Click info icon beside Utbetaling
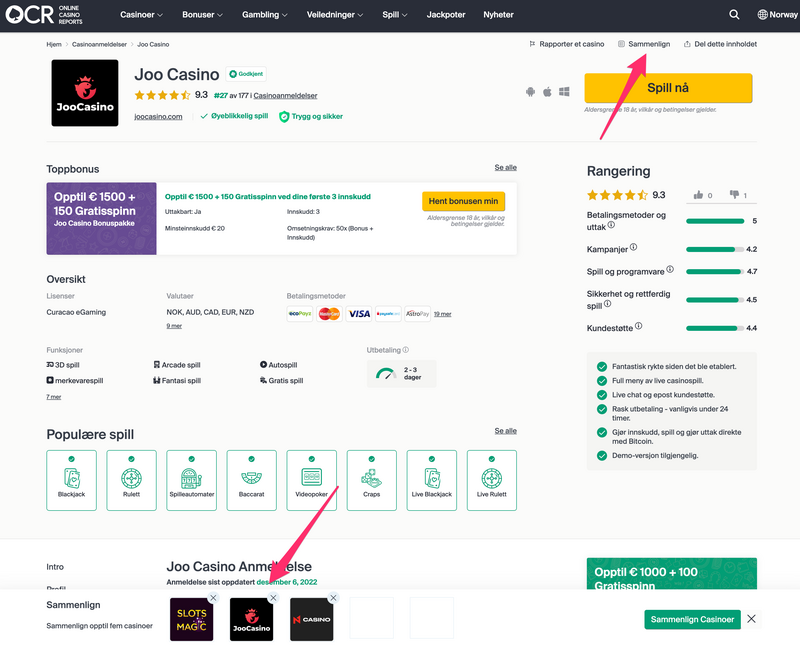Image resolution: width=800 pixels, height=647 pixels. pyautogui.click(x=406, y=350)
